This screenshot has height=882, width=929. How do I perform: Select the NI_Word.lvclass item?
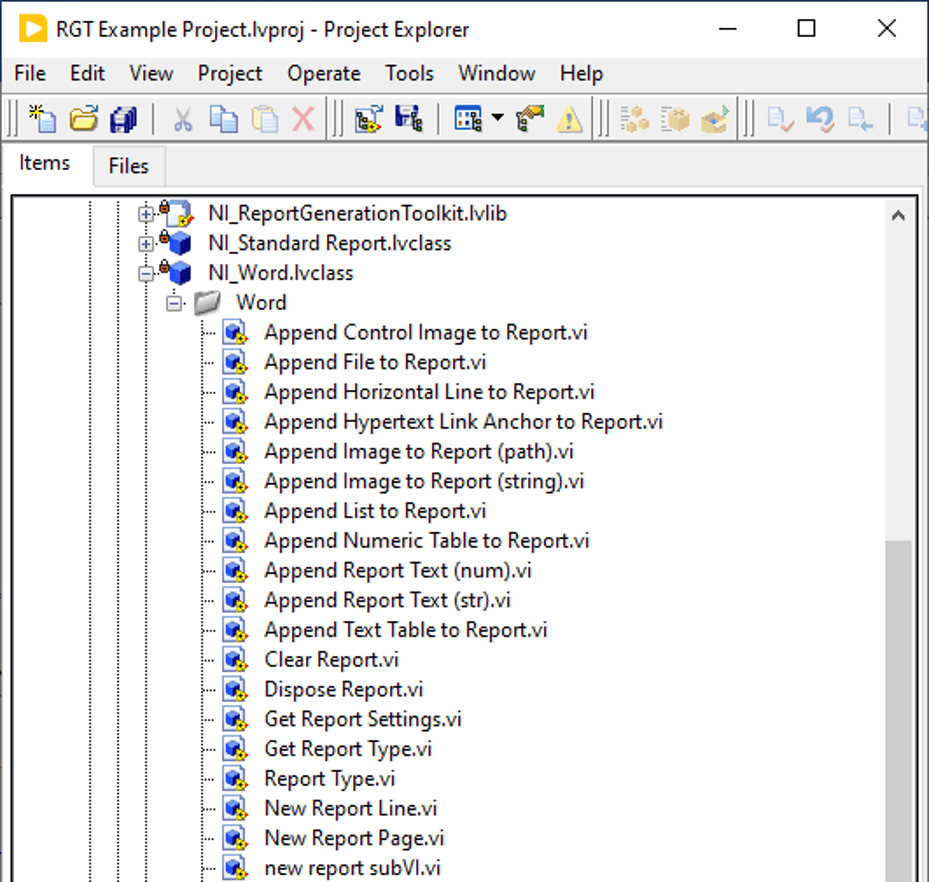[x=281, y=273]
